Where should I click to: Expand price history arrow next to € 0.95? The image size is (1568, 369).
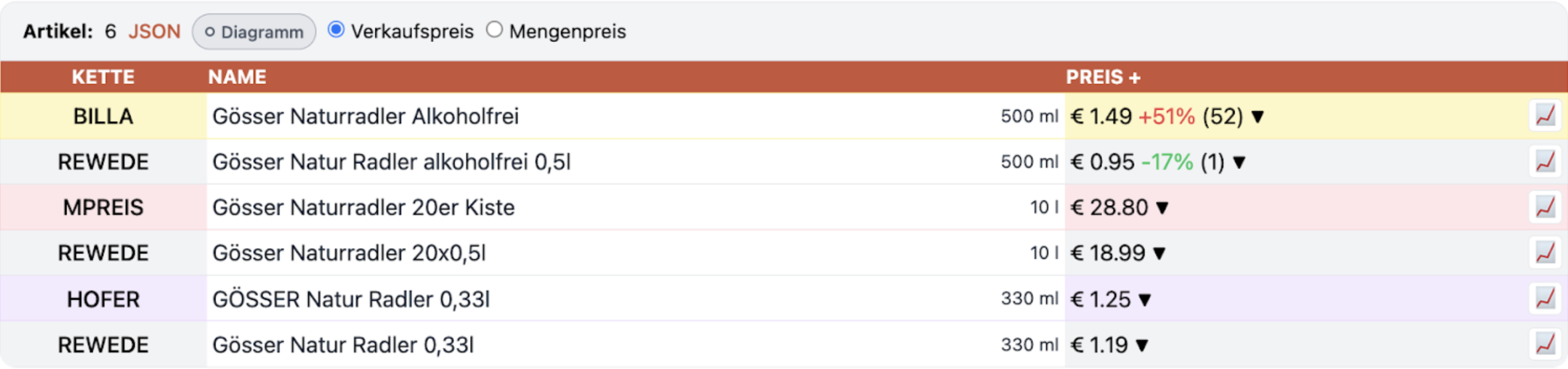(x=1239, y=163)
